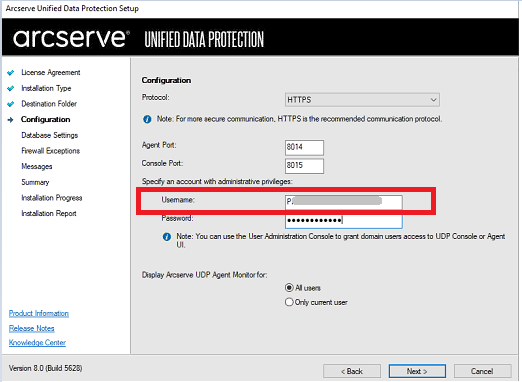
Task: Open the Release Notes link
Action: pos(32,328)
